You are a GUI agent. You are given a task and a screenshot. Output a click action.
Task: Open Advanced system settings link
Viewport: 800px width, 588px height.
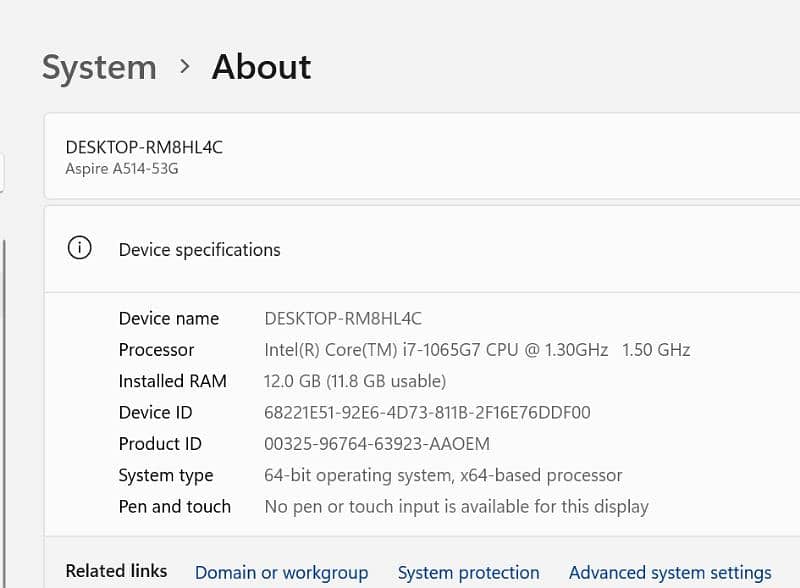670,573
